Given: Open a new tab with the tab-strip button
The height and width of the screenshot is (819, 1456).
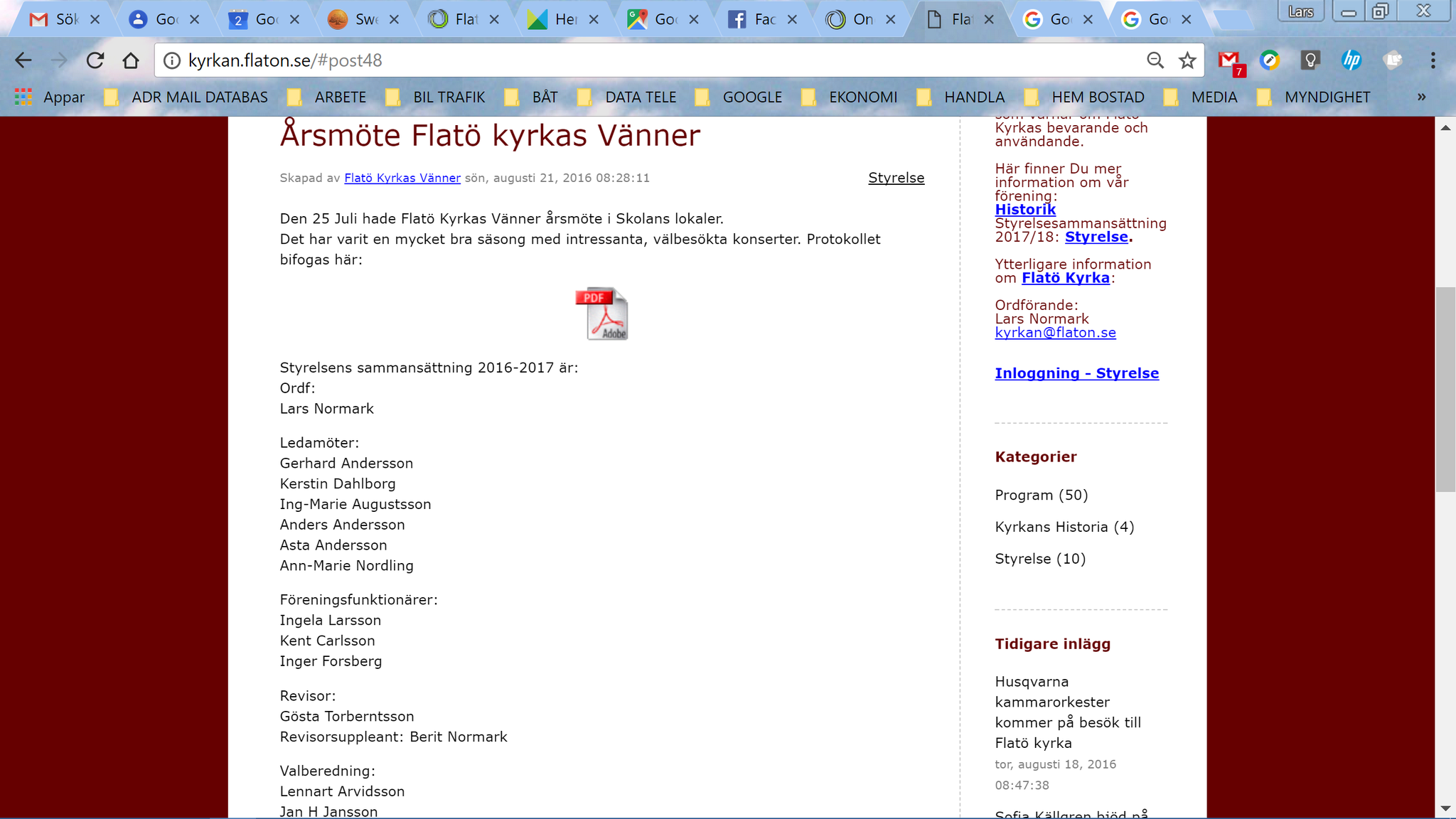Looking at the screenshot, I should click(1235, 20).
